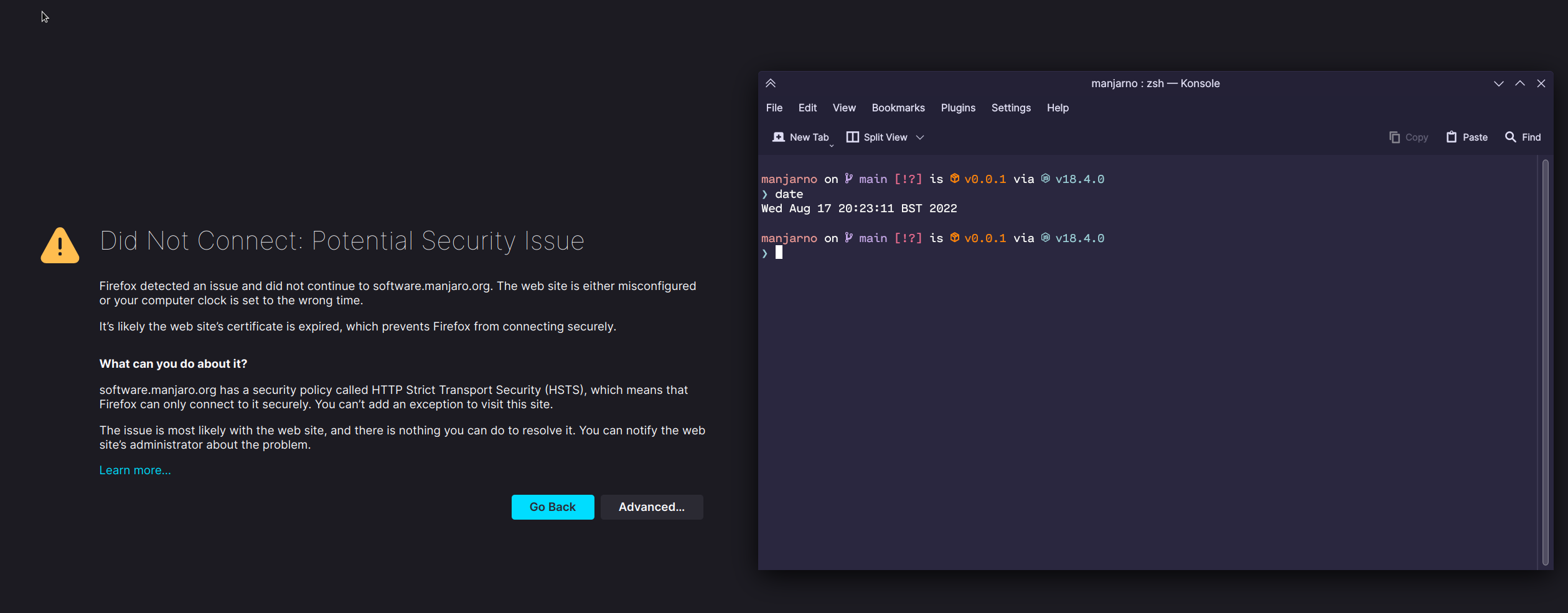This screenshot has height=613, width=1568.
Task: Click the Split View icon
Action: pos(852,137)
